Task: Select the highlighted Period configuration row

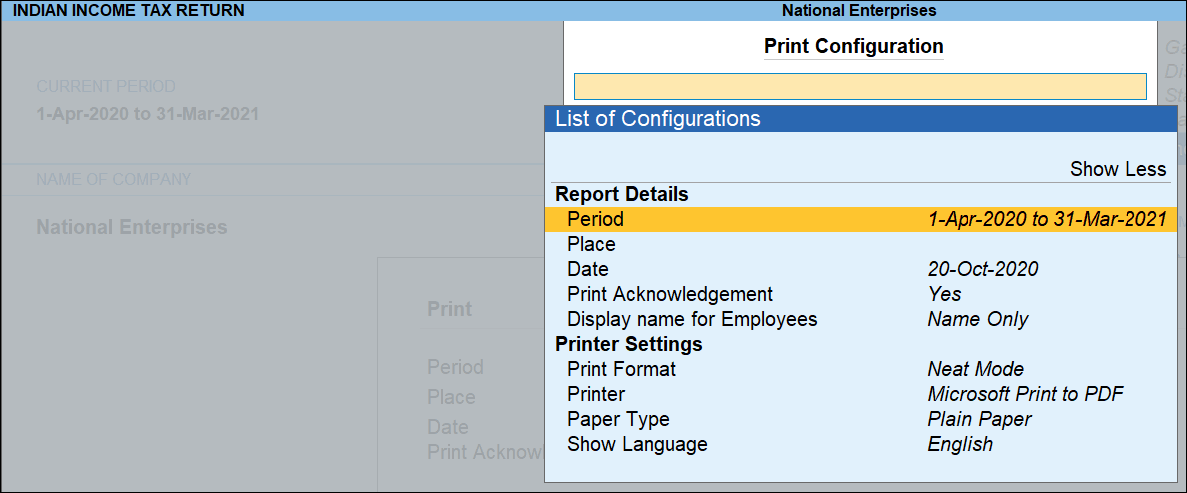Action: click(860, 219)
